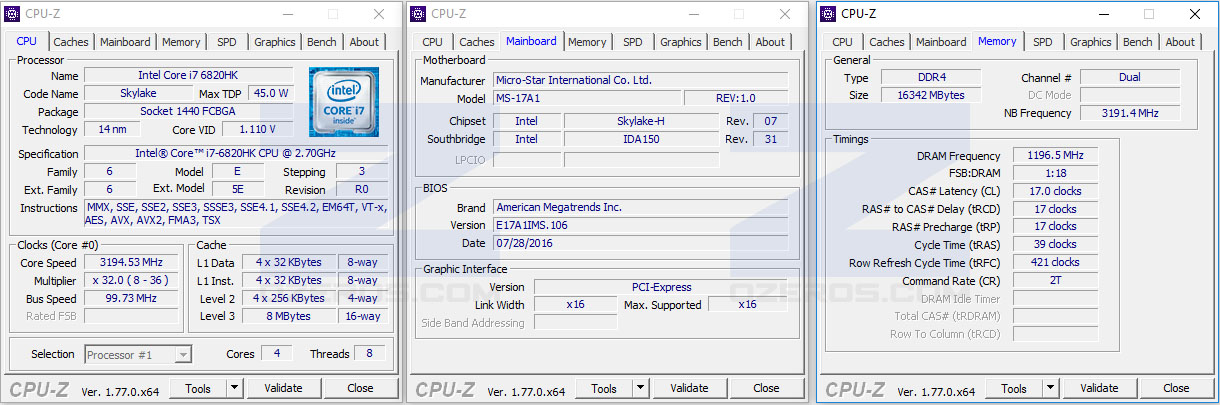The image size is (1220, 405).
Task: Click the Max TDP value 45.0 W
Action: (x=270, y=93)
